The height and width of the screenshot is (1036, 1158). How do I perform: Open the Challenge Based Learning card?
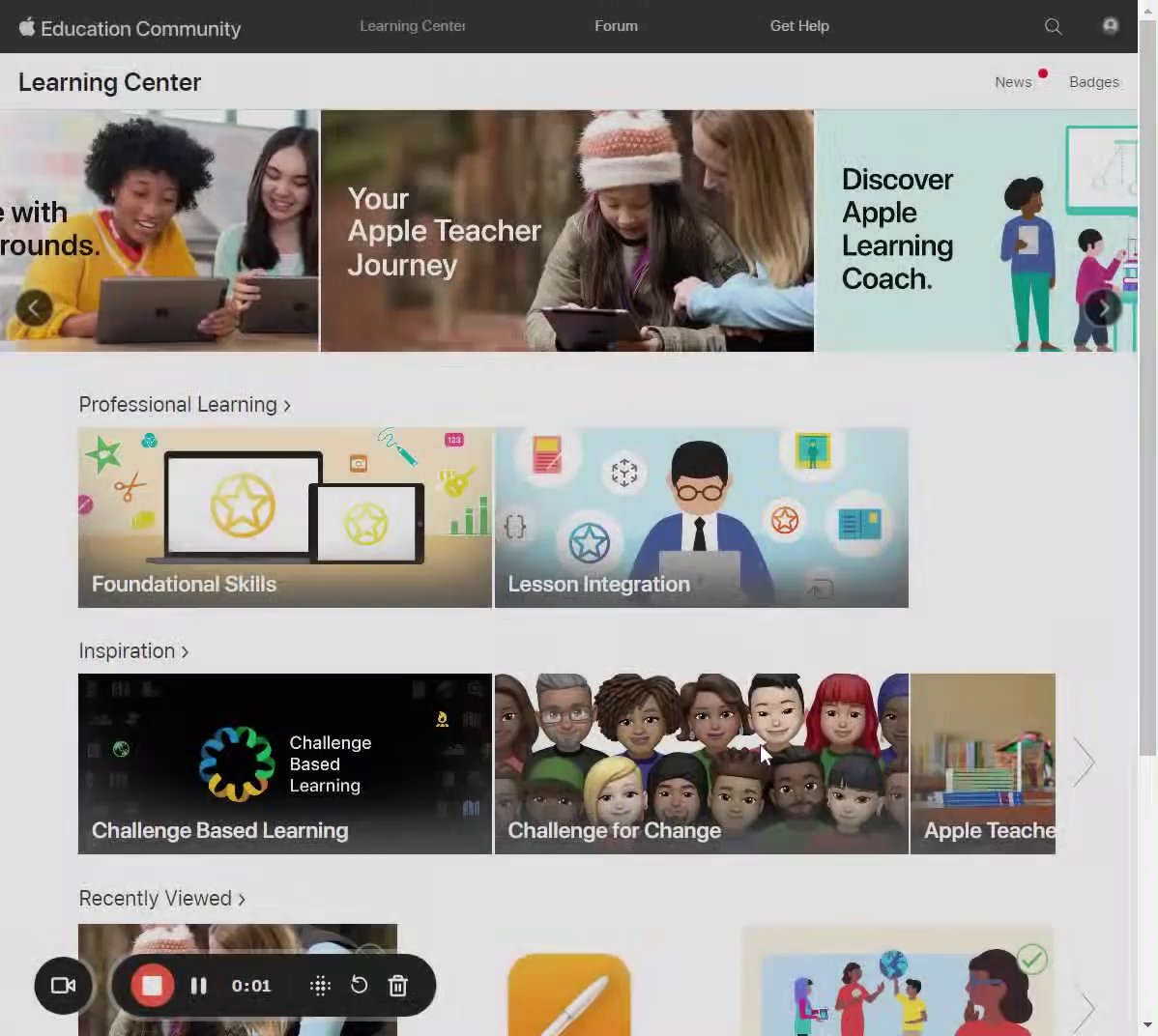tap(285, 763)
